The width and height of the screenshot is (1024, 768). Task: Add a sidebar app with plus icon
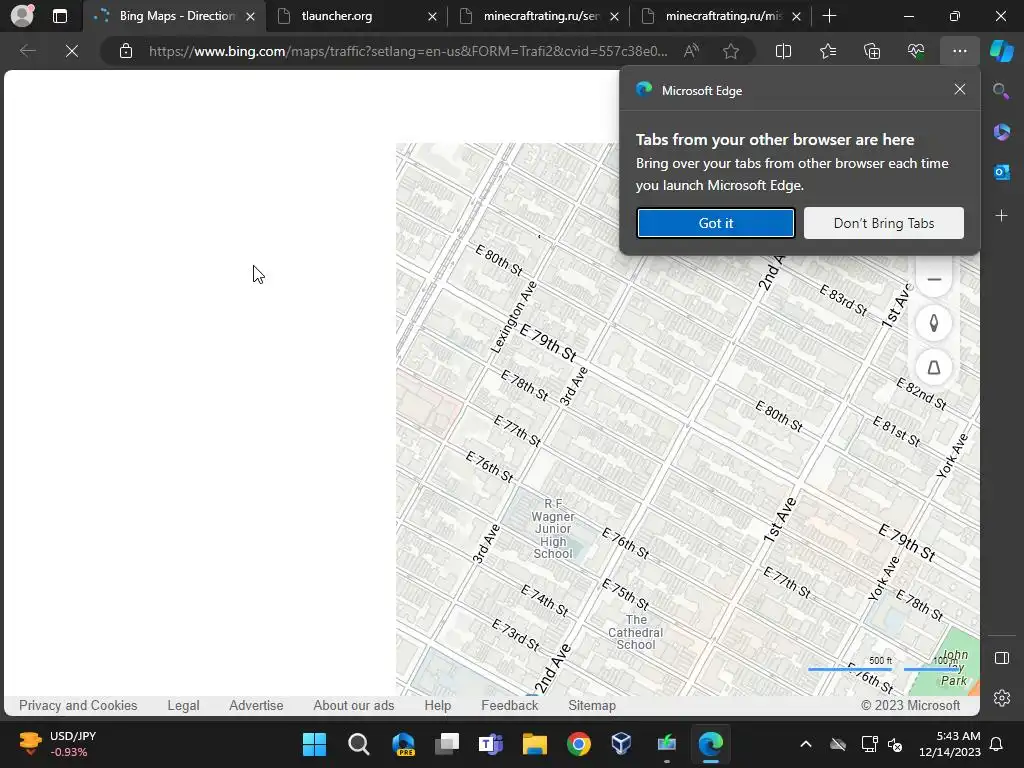point(1001,216)
